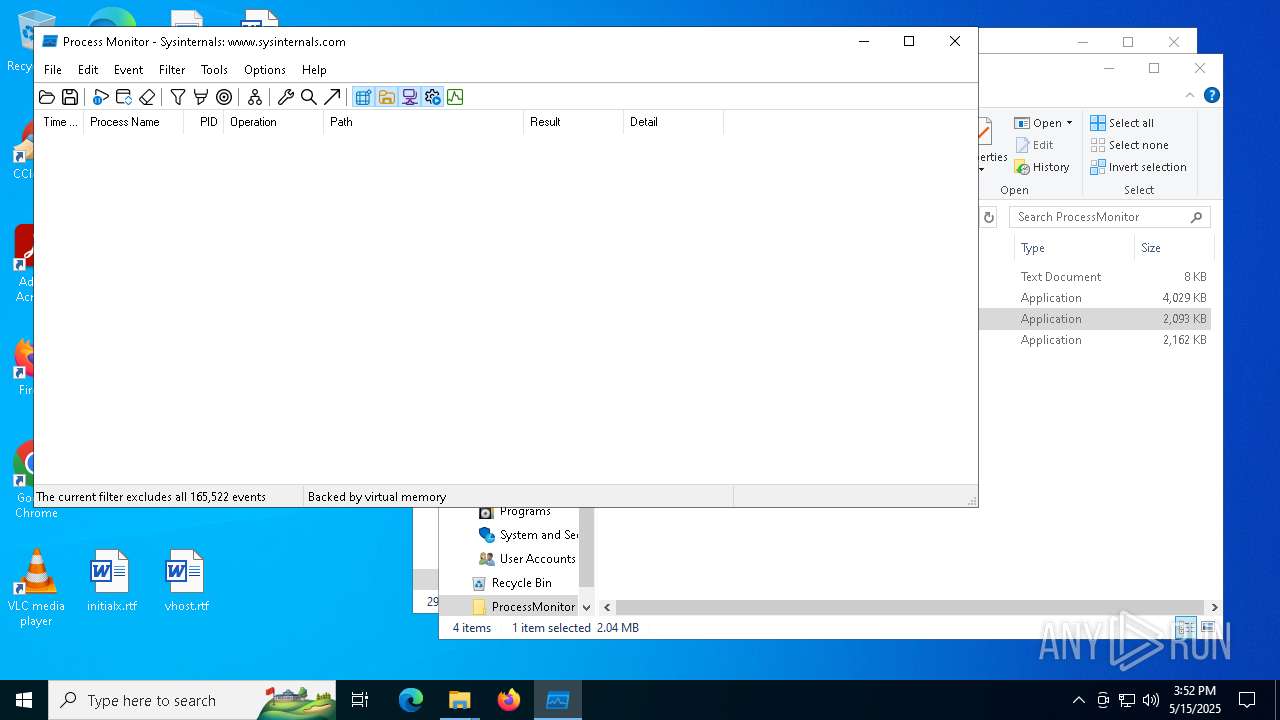1280x720 pixels.
Task: Switch to details view icon in Explorer
Action: click(x=1185, y=628)
